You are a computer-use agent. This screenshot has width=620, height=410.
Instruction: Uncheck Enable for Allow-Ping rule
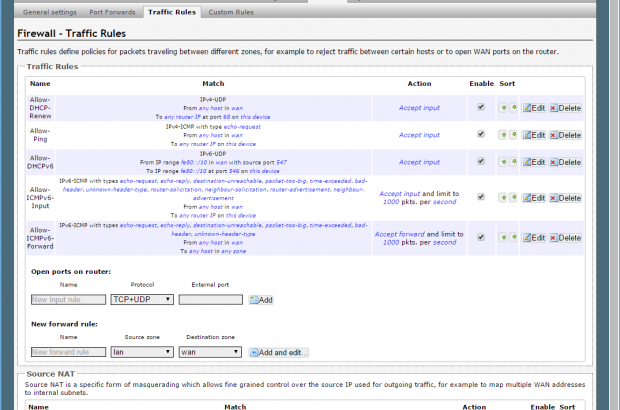(x=481, y=134)
